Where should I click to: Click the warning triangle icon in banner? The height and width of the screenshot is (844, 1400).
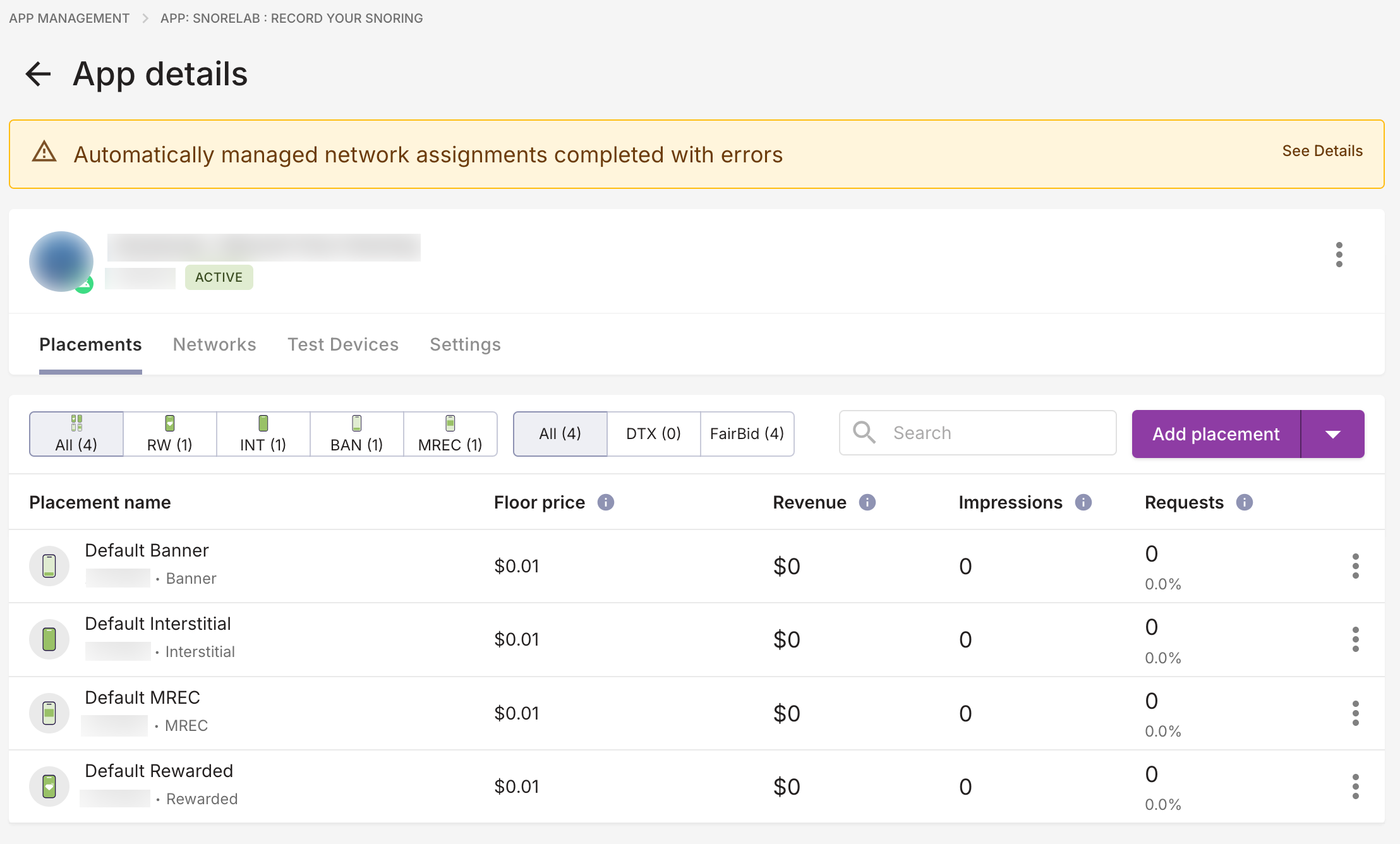(x=44, y=152)
